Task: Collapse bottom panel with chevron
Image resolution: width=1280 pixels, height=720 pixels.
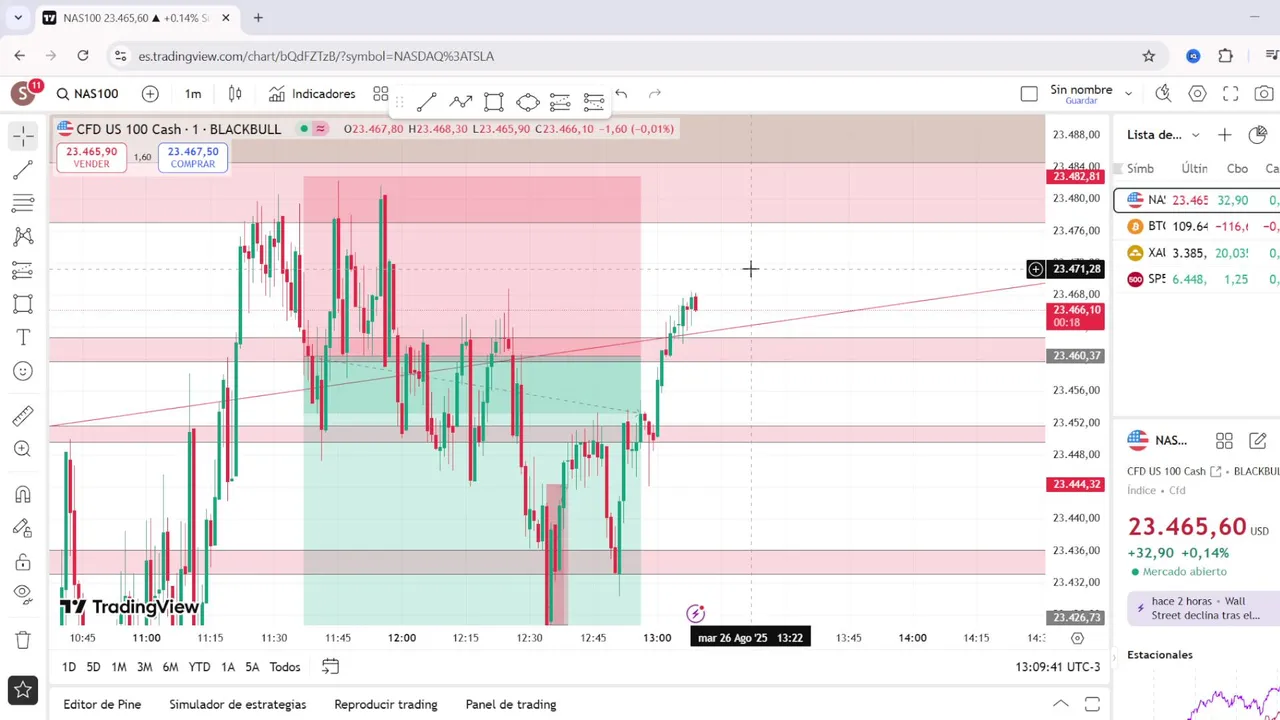Action: [1061, 704]
